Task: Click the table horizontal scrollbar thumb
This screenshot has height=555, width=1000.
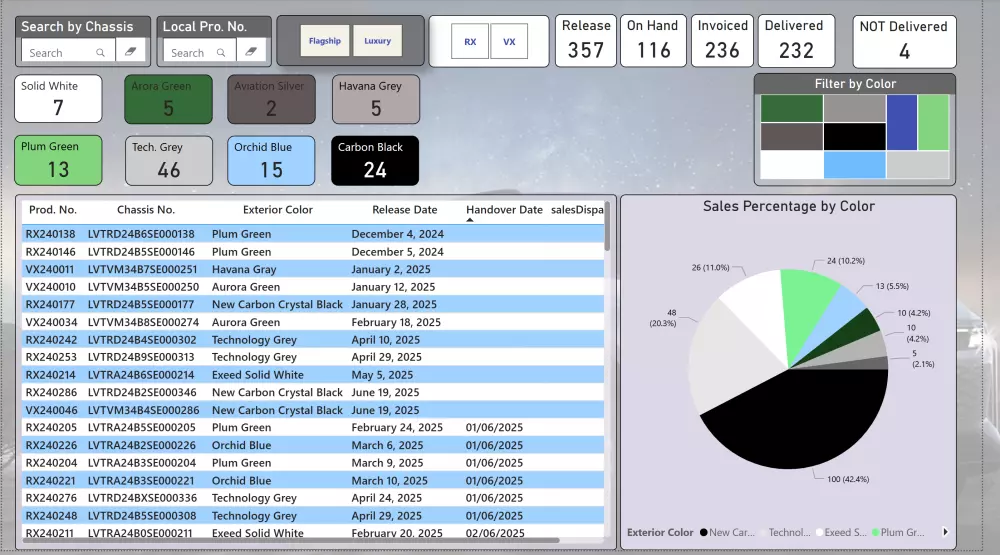Action: tap(291, 540)
